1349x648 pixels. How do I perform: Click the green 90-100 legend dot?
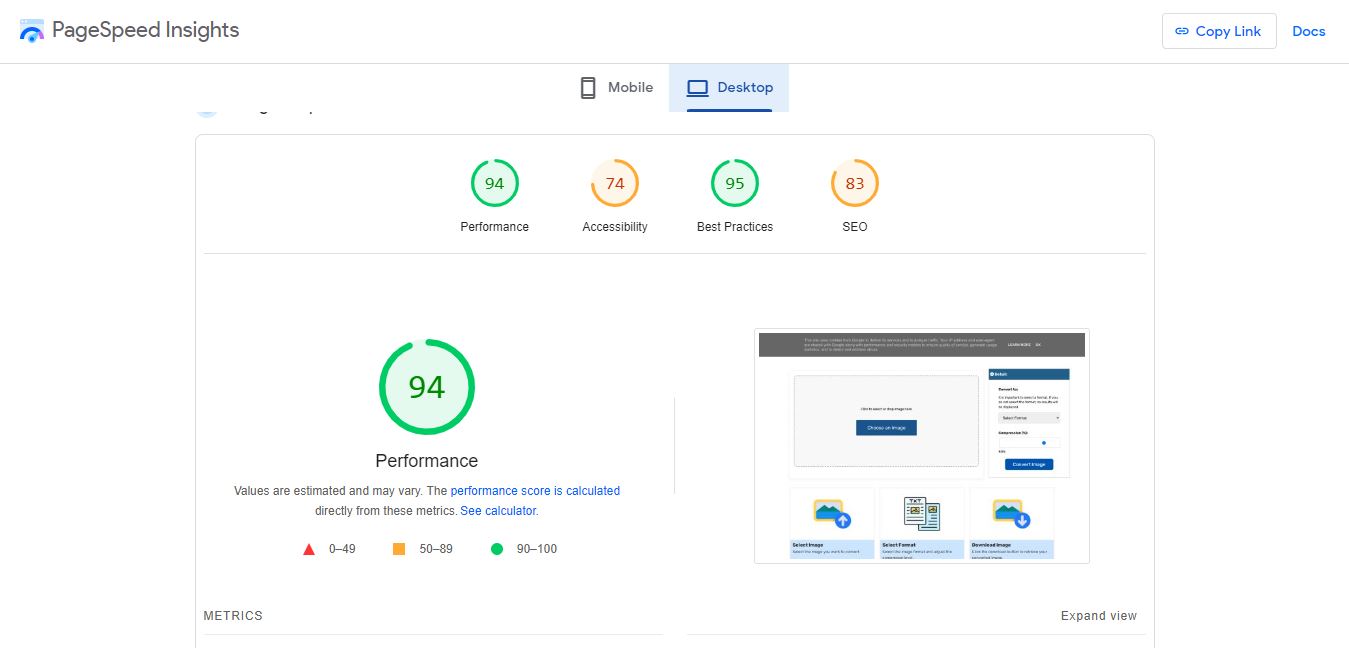pyautogui.click(x=496, y=548)
